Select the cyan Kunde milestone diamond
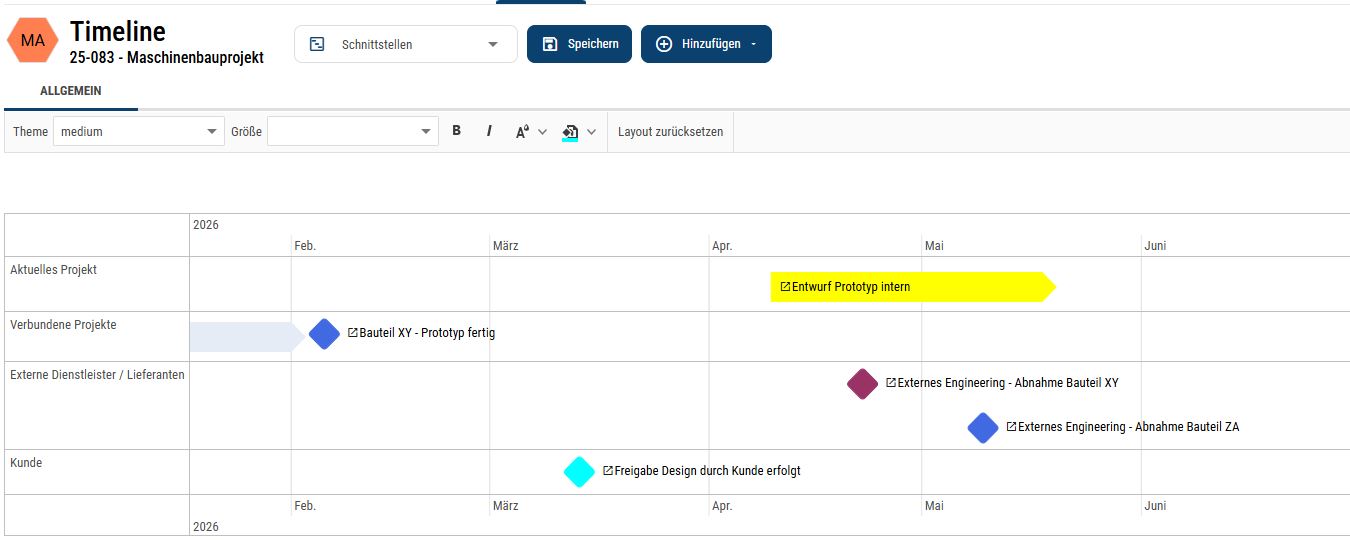Screen dimensions: 1350x540 (x=579, y=471)
